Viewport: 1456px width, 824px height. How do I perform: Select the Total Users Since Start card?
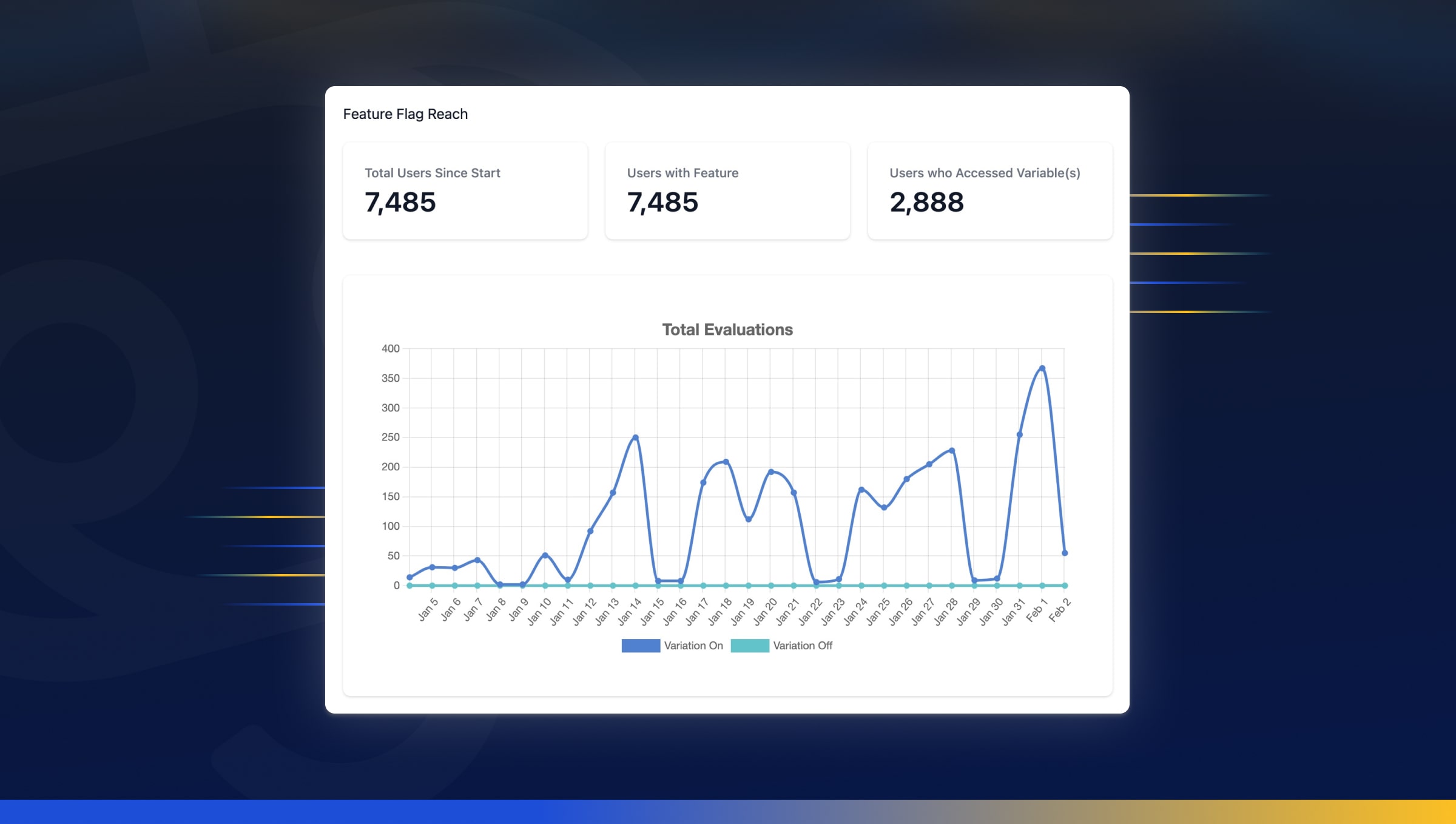click(465, 191)
